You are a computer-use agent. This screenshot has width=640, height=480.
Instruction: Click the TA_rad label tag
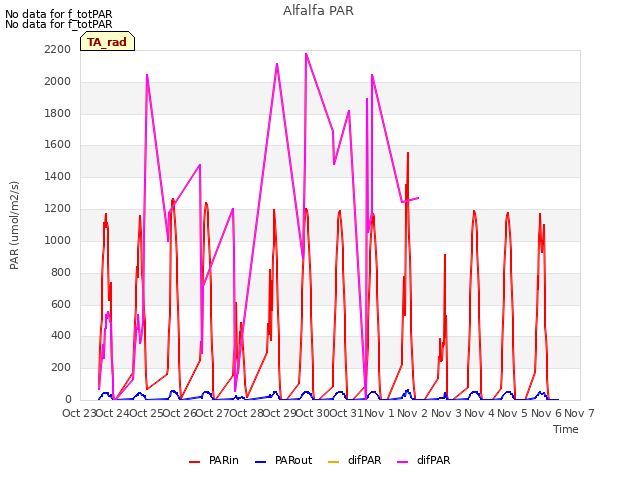[107, 42]
